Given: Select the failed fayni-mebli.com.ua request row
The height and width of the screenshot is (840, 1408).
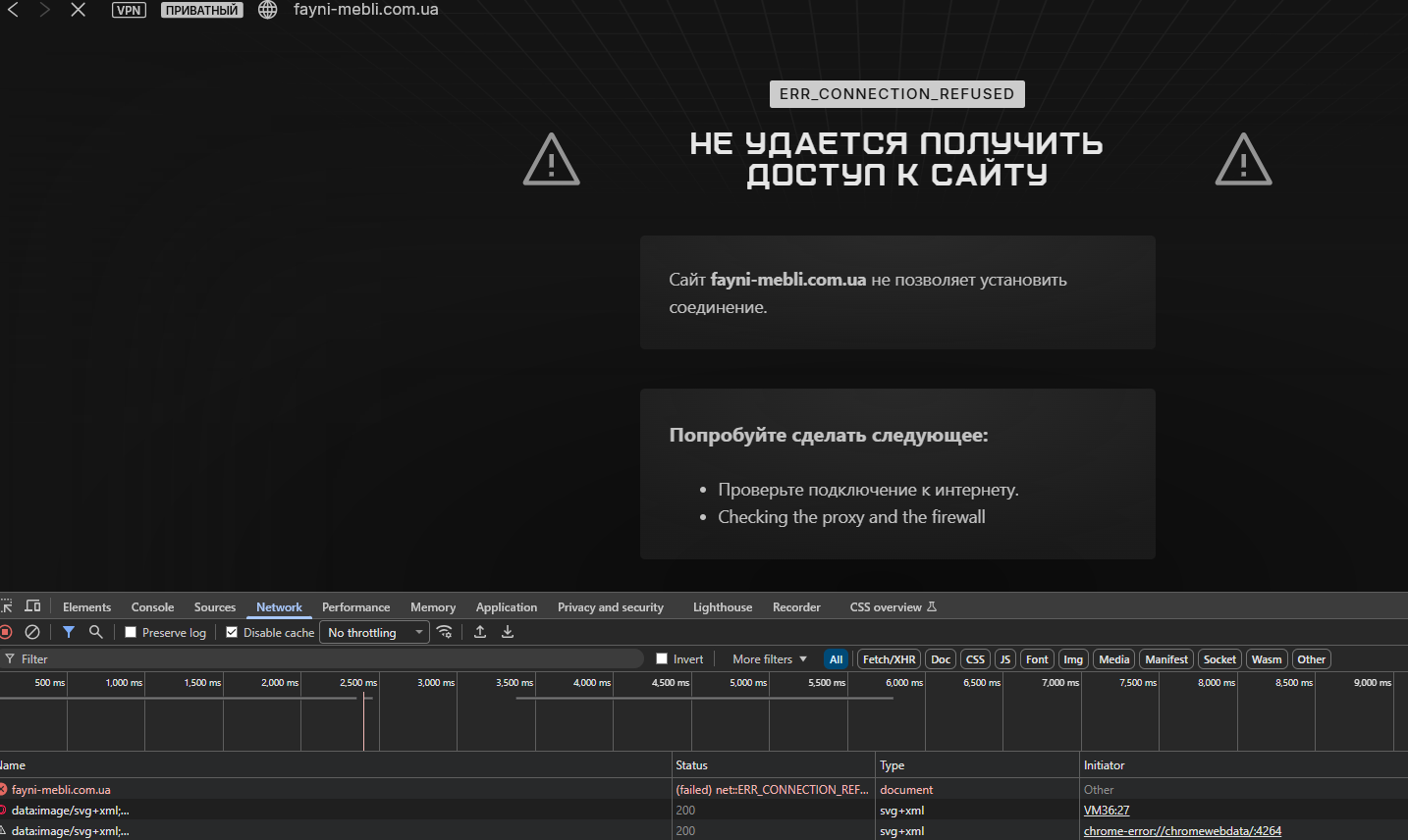Looking at the screenshot, I should [x=704, y=789].
